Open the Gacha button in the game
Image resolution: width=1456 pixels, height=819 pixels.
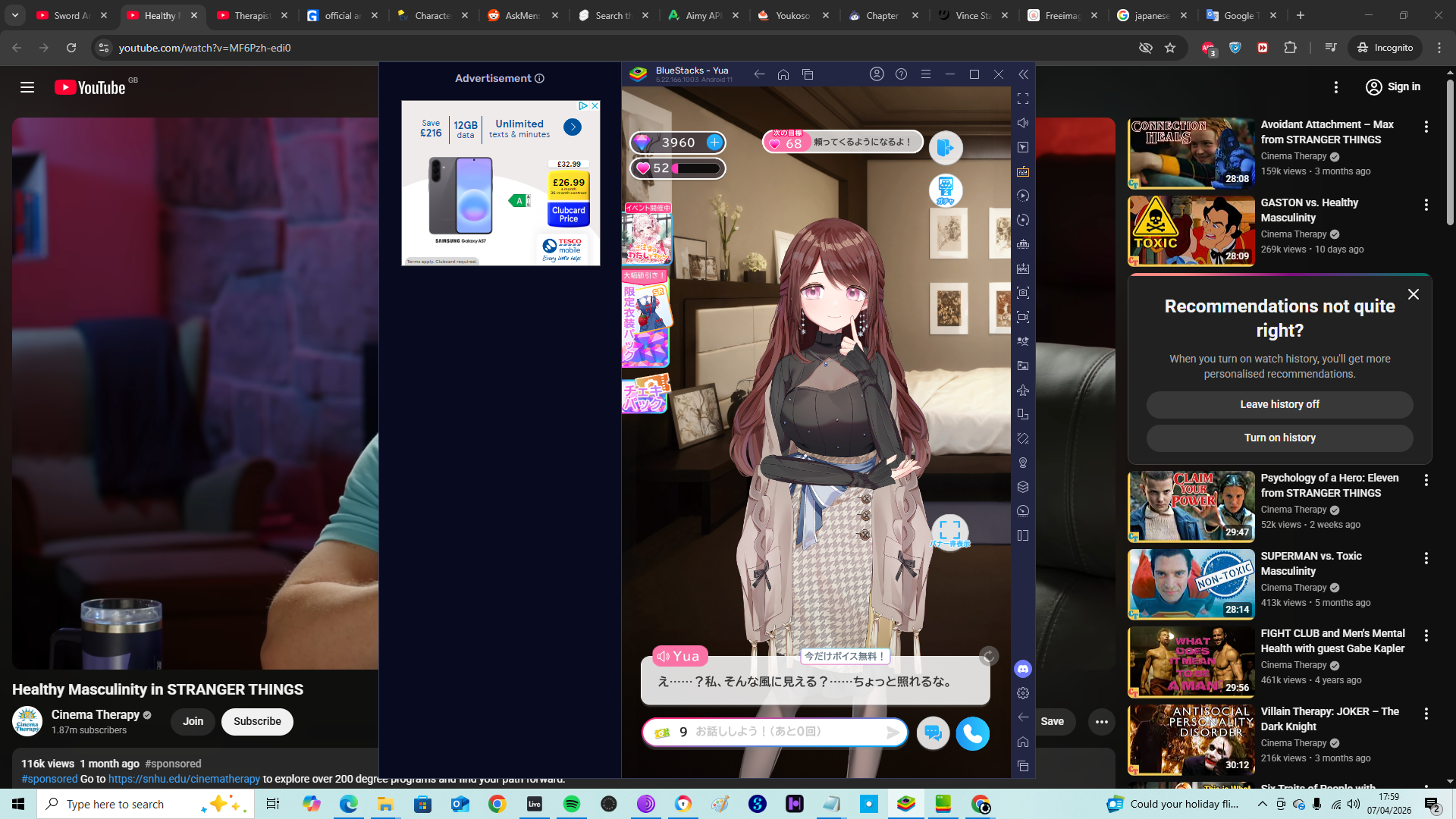pyautogui.click(x=946, y=190)
